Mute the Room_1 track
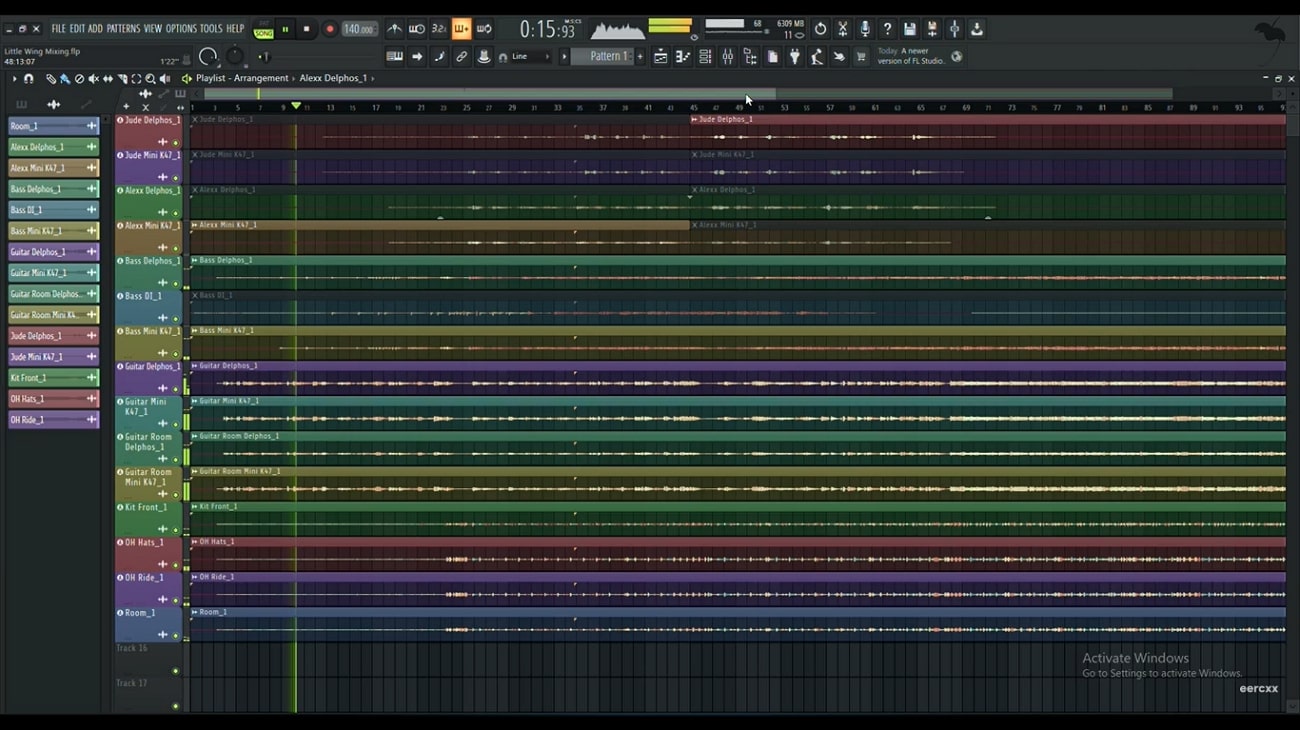 pos(176,636)
